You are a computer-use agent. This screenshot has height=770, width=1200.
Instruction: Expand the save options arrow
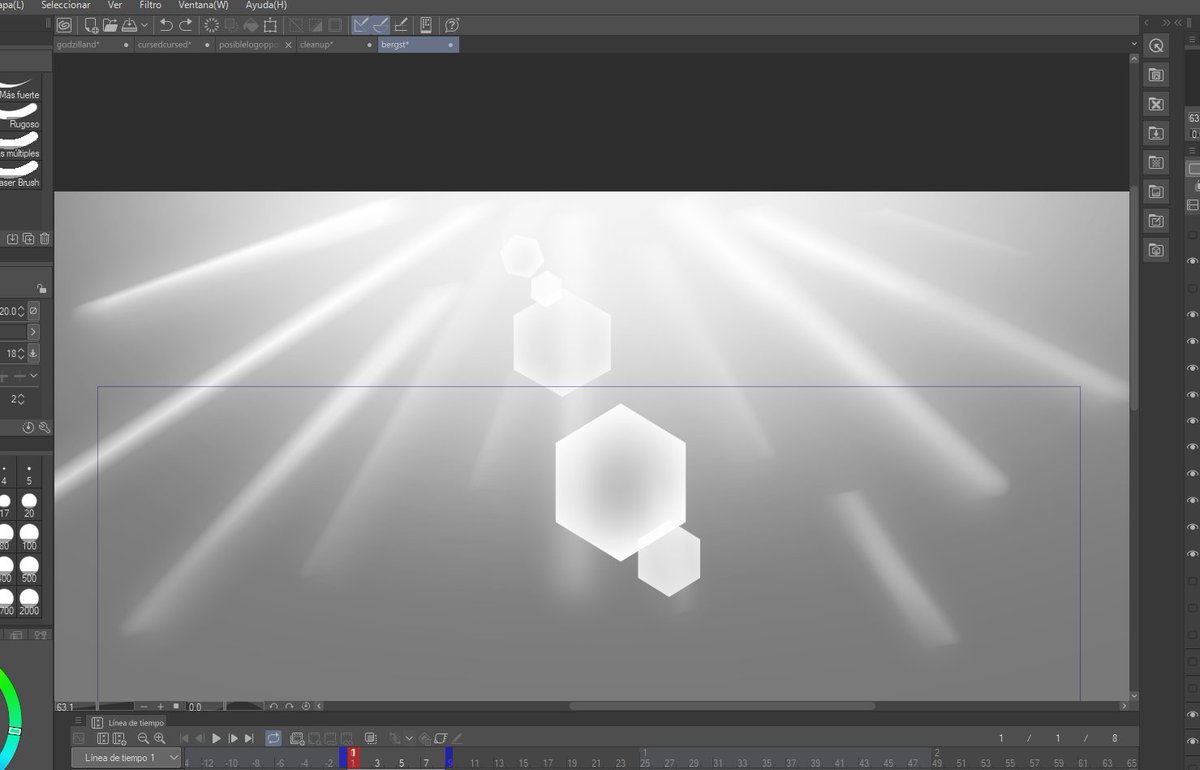pyautogui.click(x=145, y=25)
